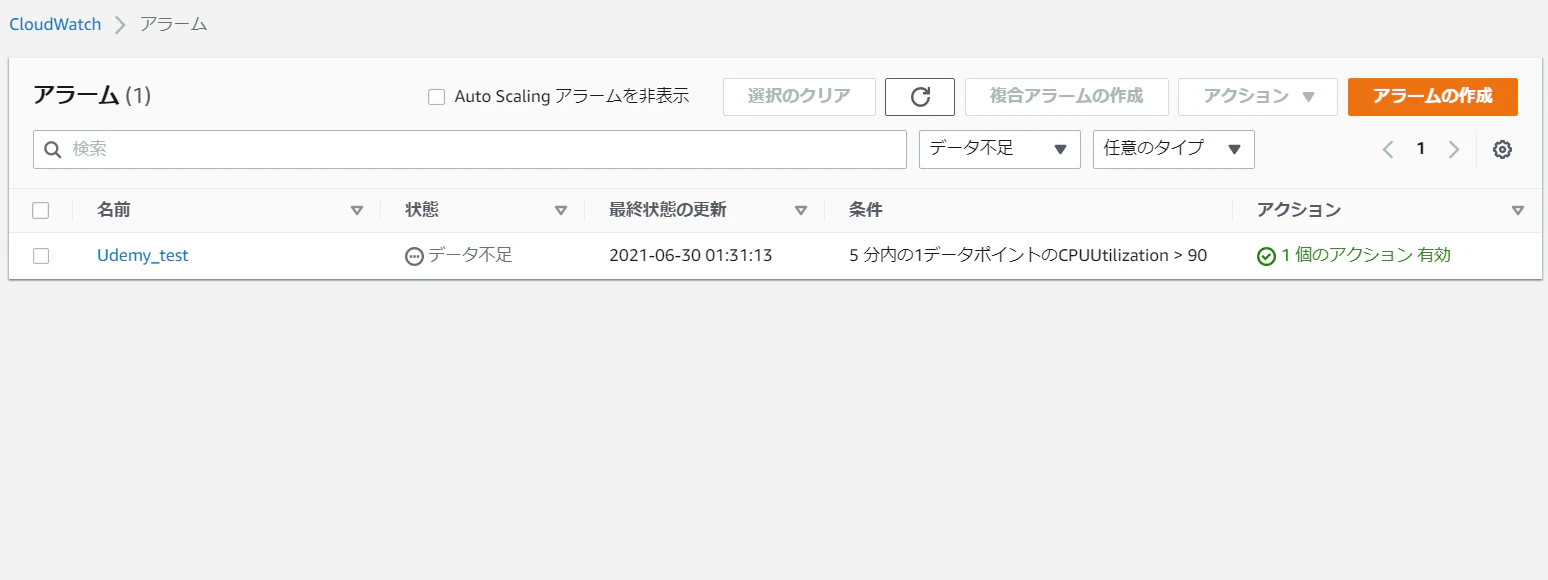The width and height of the screenshot is (1548, 580).
Task: Check the Udemy_test row checkbox
Action: click(x=41, y=255)
